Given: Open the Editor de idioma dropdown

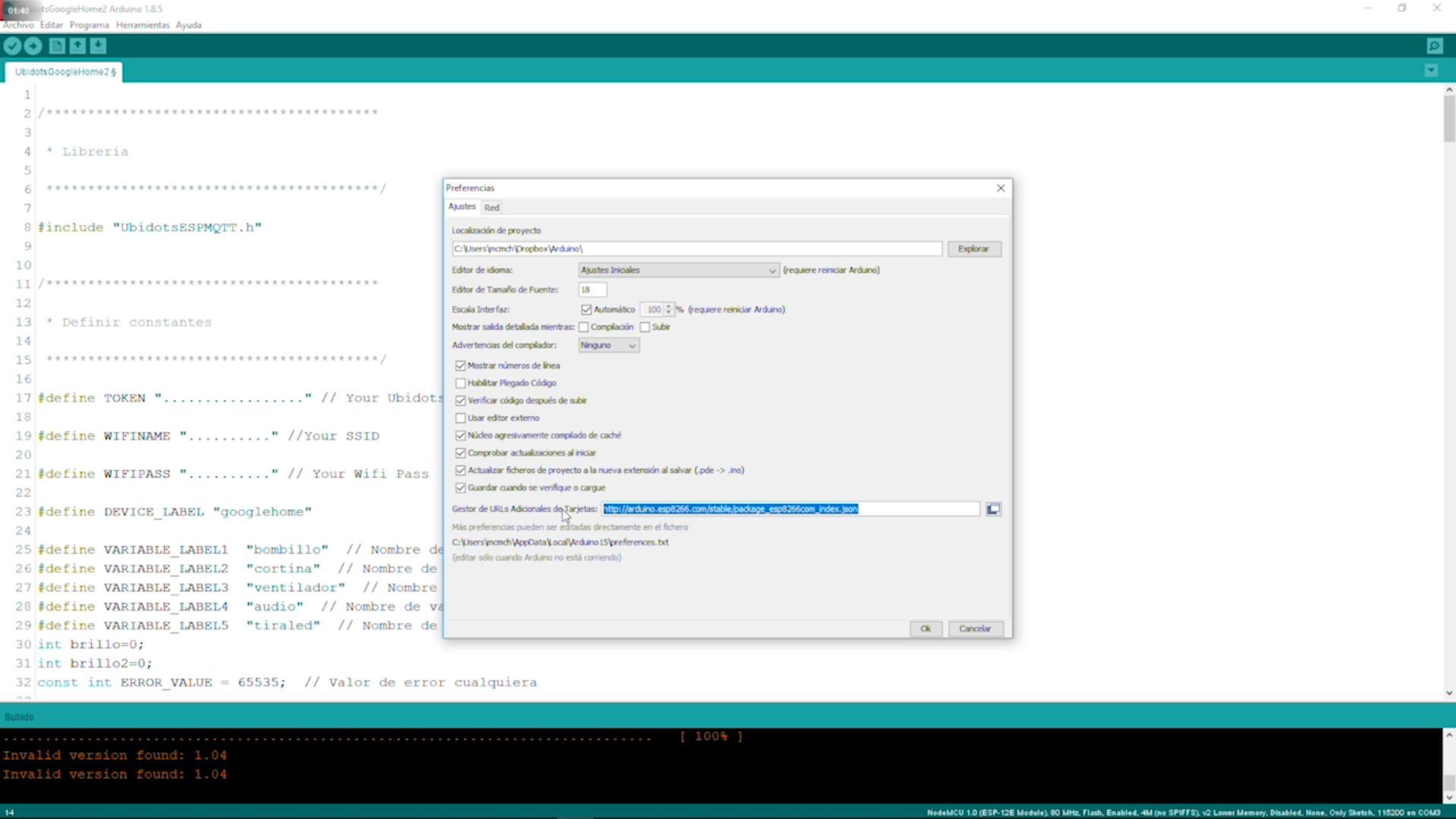Looking at the screenshot, I should [679, 270].
